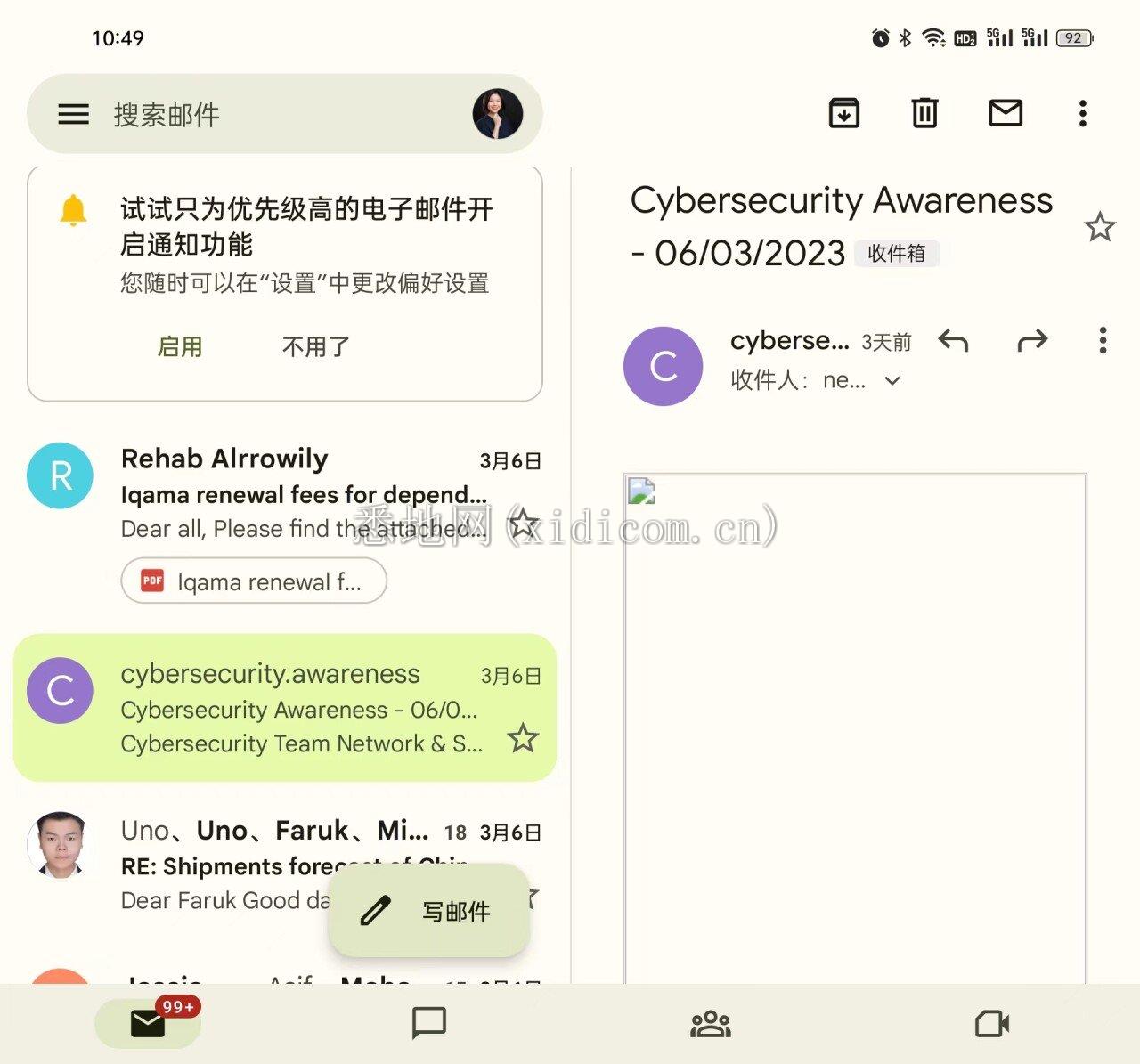Switch to the Chat tab
Screen dimensions: 1140x1064
428,1023
